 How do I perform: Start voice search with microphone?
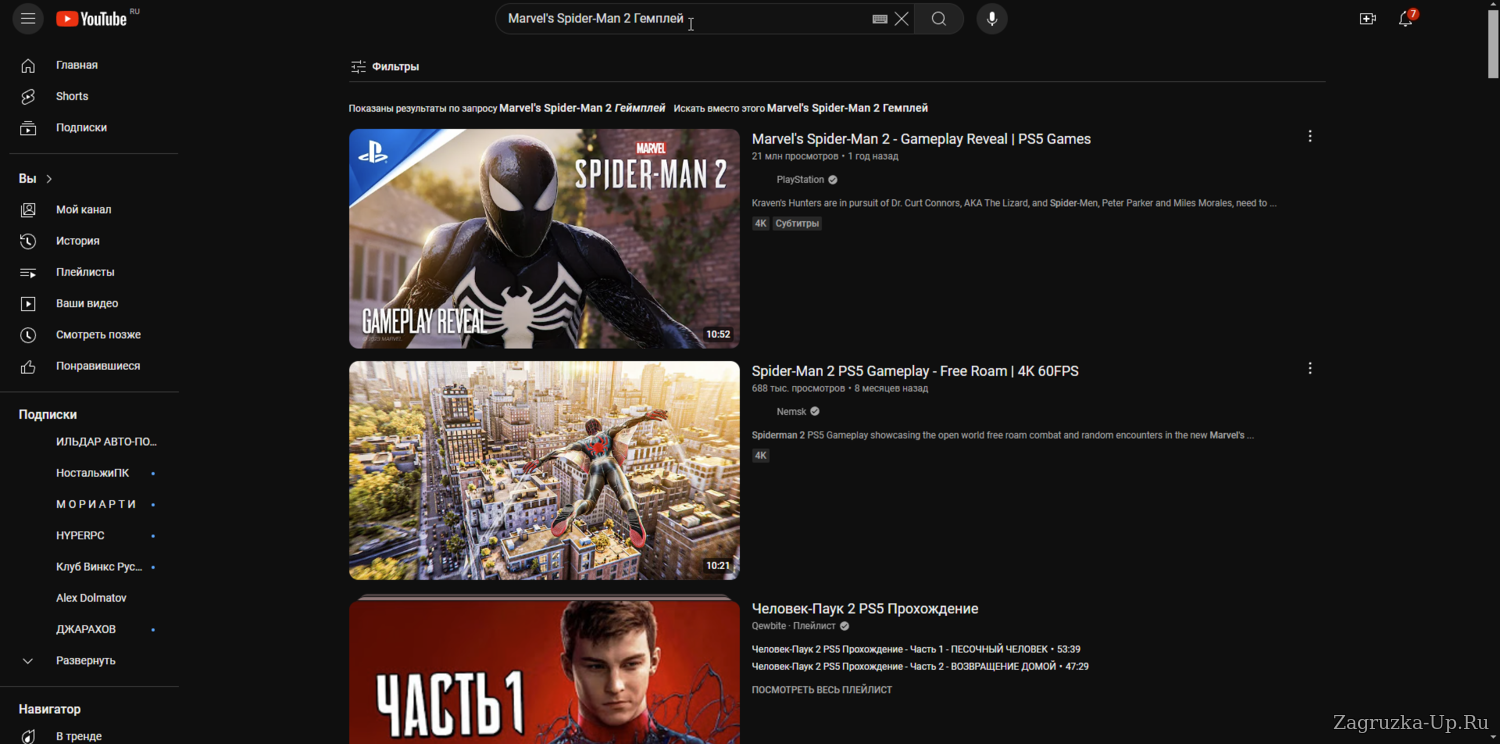tap(991, 19)
